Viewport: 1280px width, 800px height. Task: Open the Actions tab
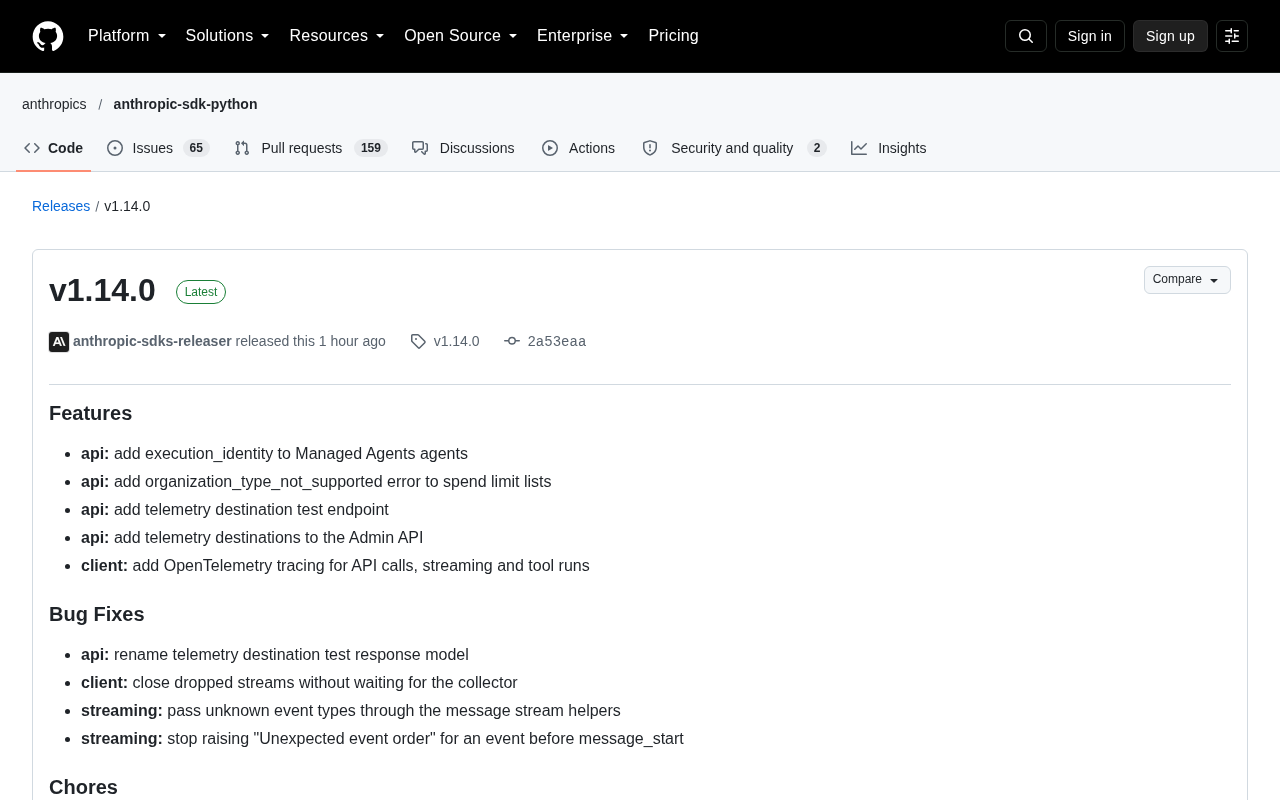pyautogui.click(x=578, y=148)
